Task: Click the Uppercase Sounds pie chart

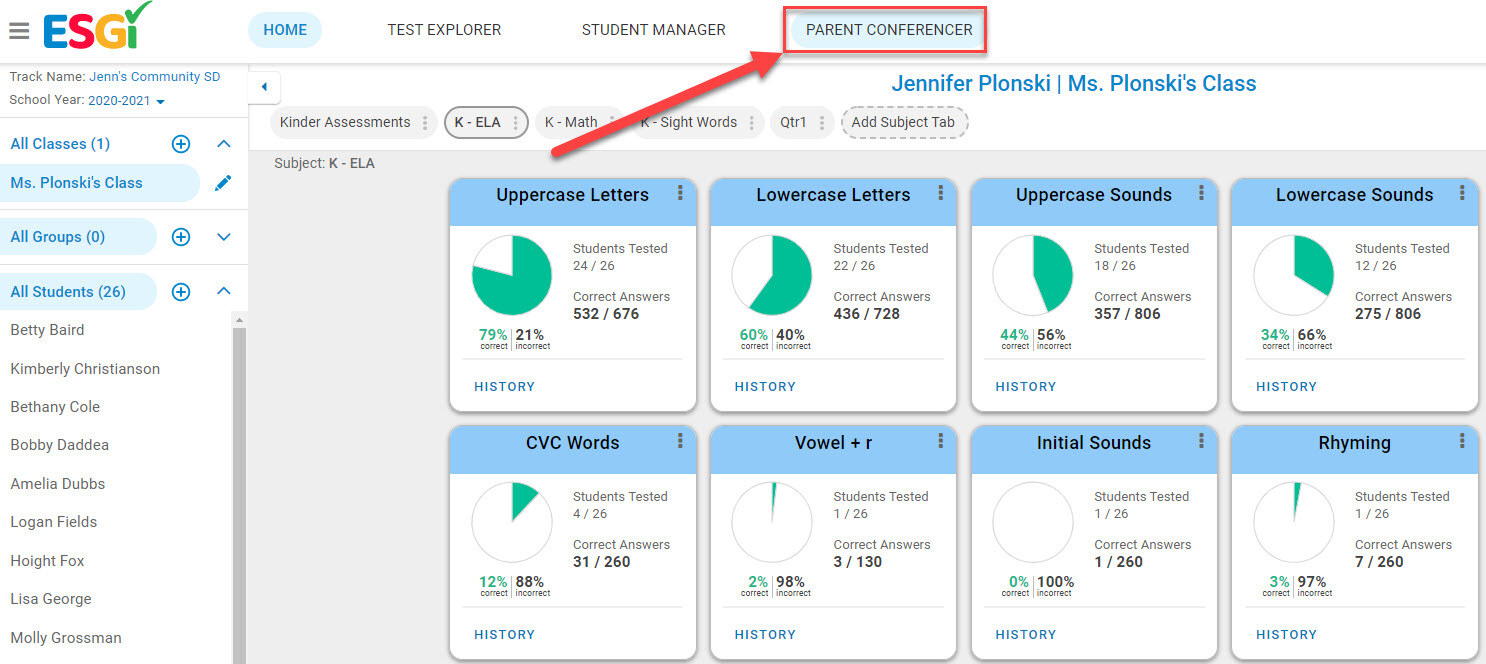Action: 1033,276
